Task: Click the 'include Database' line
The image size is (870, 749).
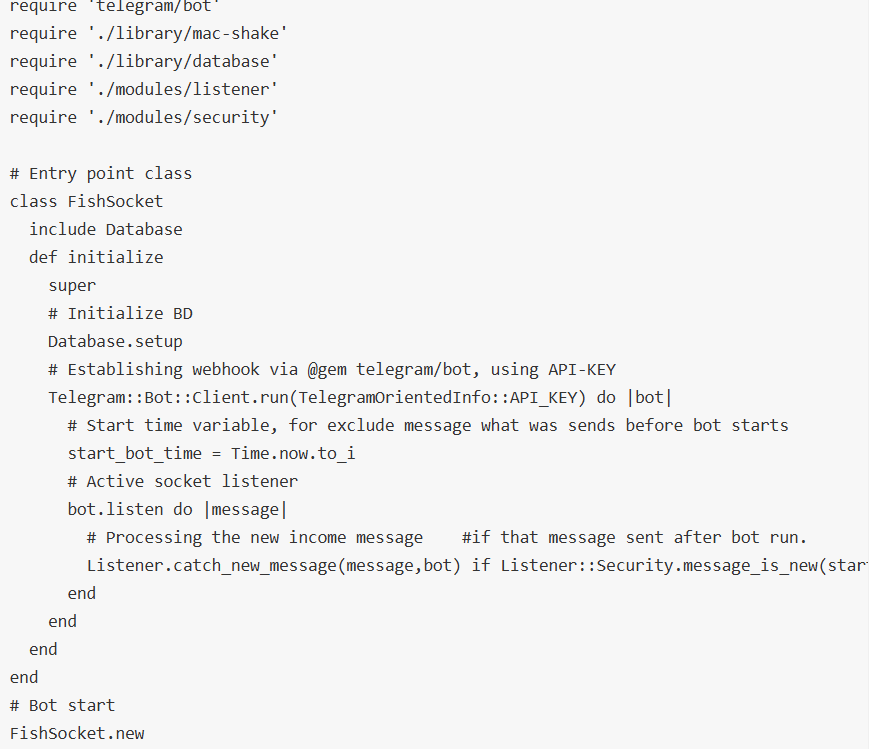Action: coord(106,229)
